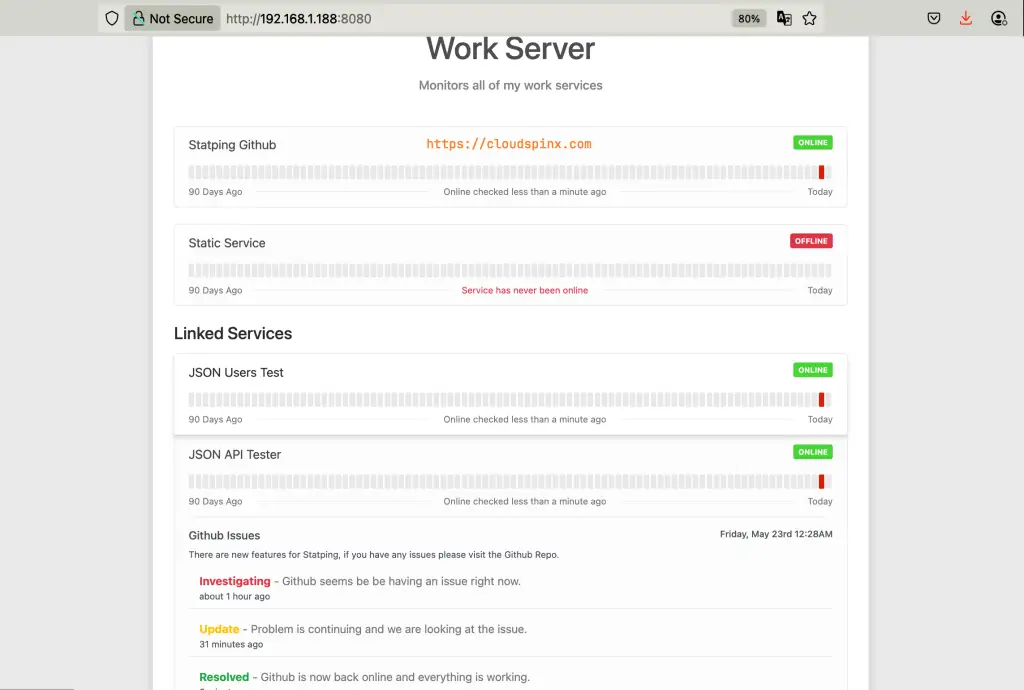Click the Investigating incident status label
The image size is (1024, 690).
[235, 580]
